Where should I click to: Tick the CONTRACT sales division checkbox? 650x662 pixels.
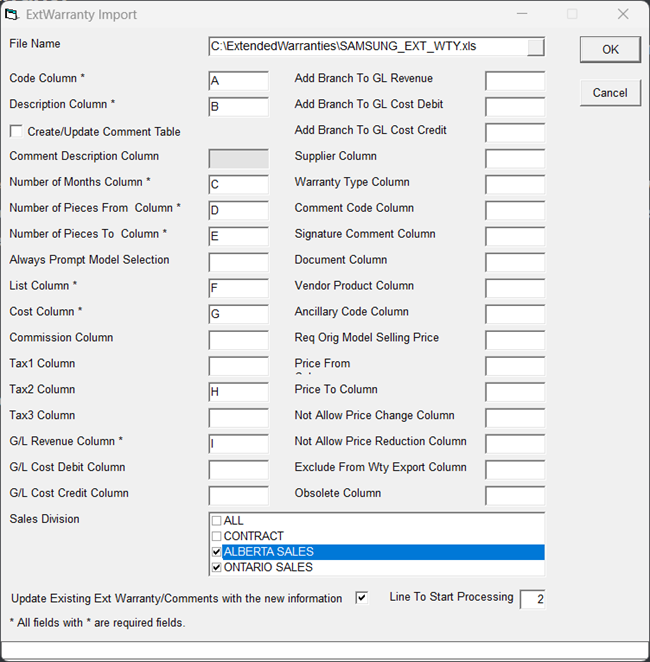coord(216,536)
